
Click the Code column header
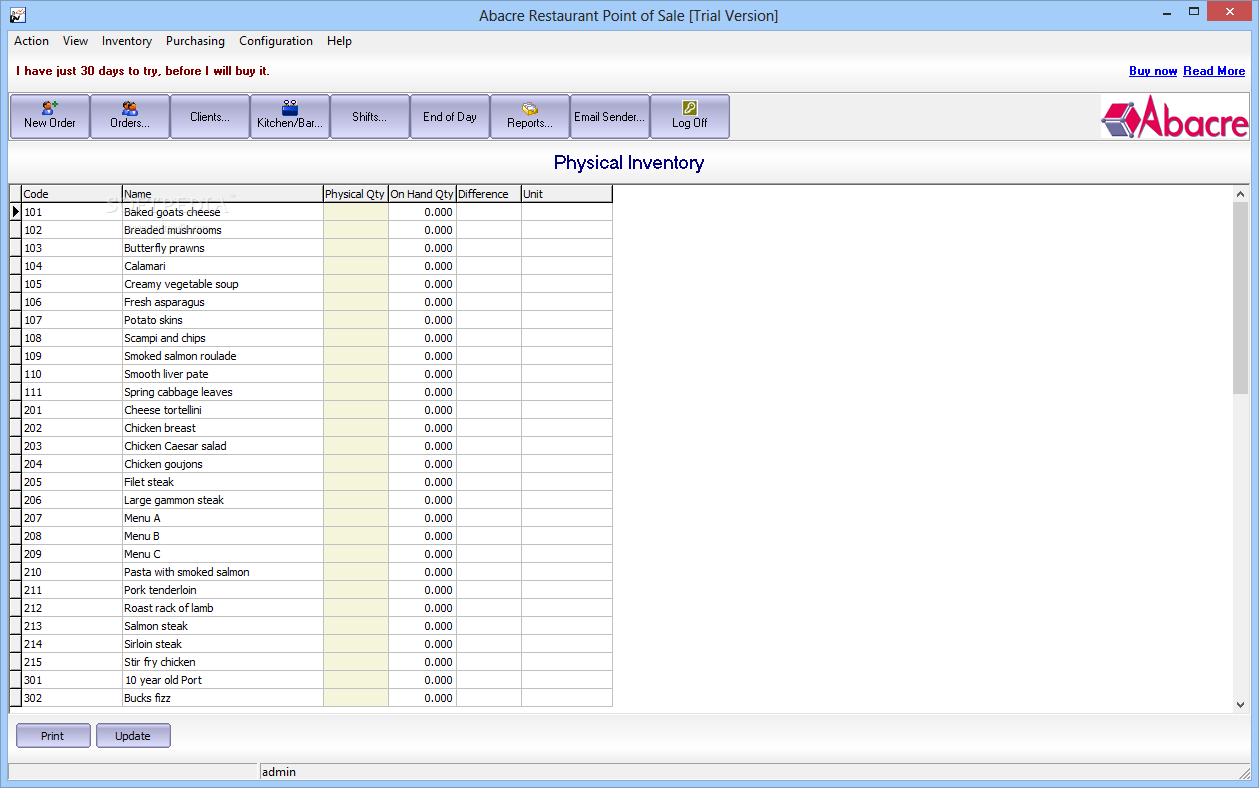(72, 194)
